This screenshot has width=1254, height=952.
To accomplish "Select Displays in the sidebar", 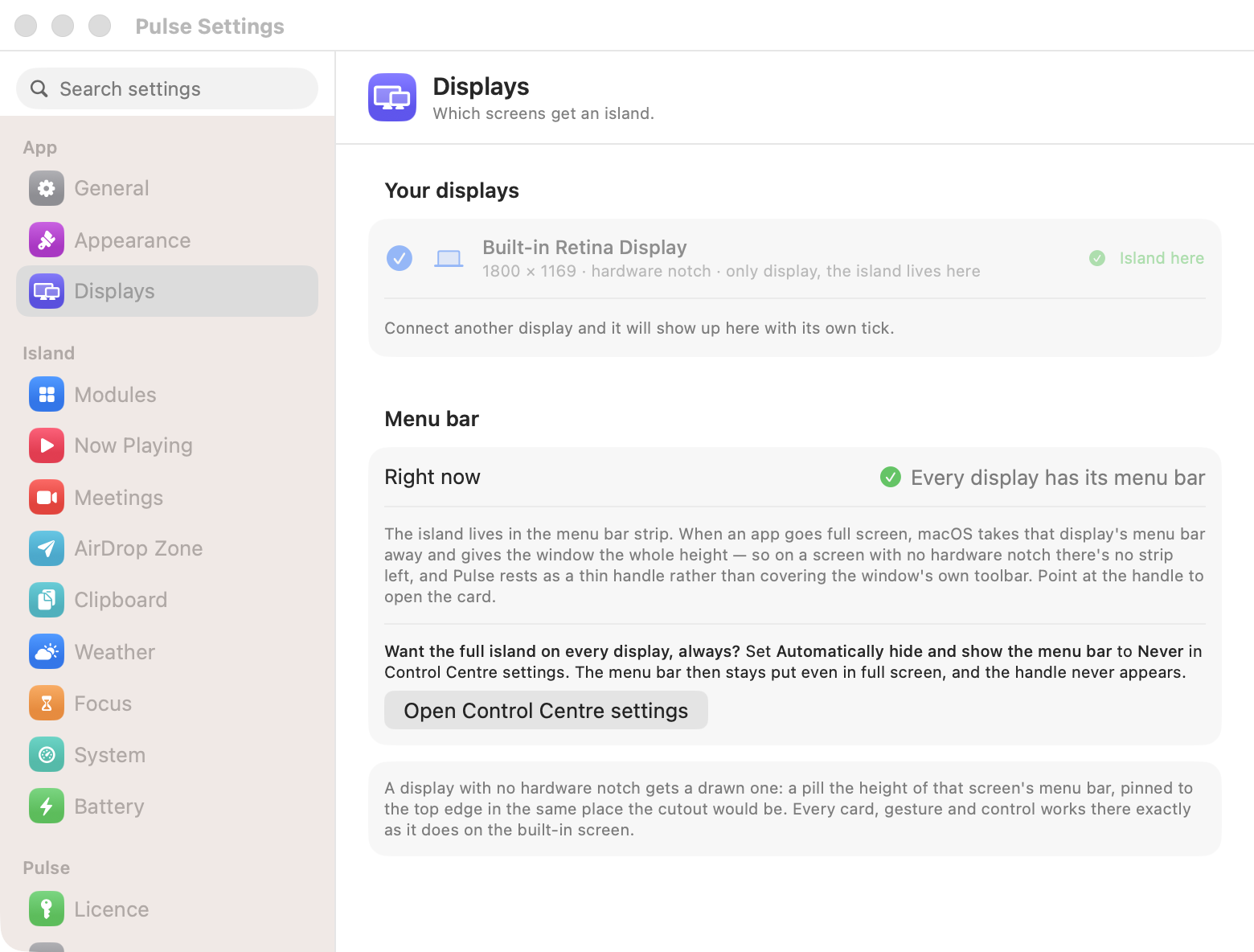I will 167,291.
